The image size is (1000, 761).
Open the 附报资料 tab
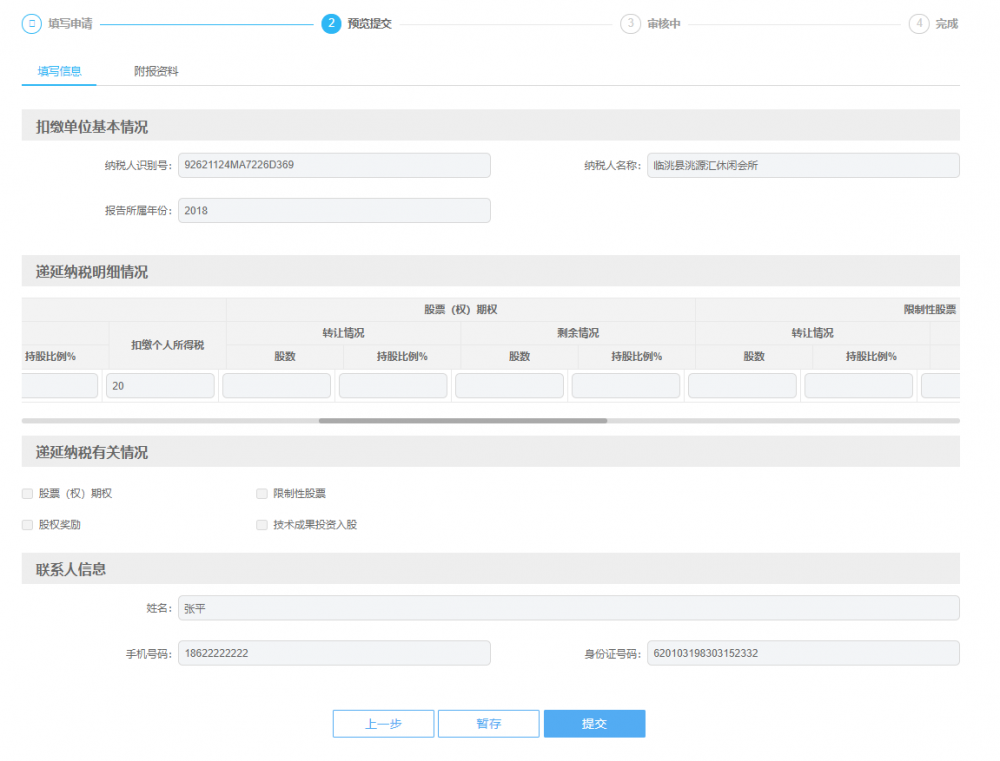pos(156,72)
